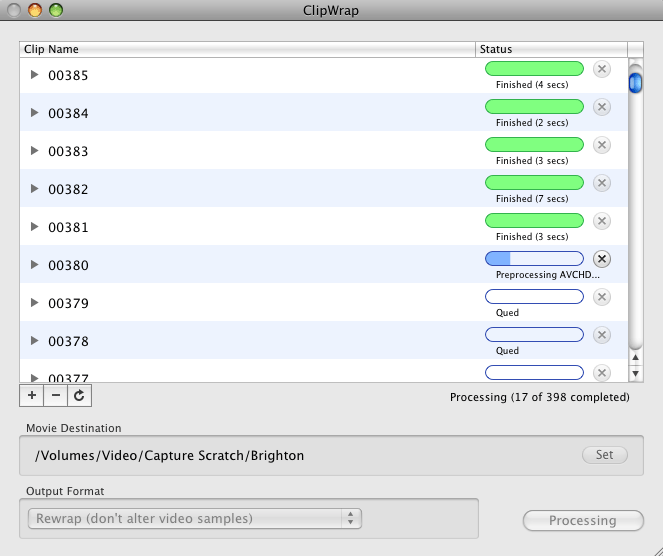
Task: Open disclosure triangle for clip 00381
Action: (34, 227)
